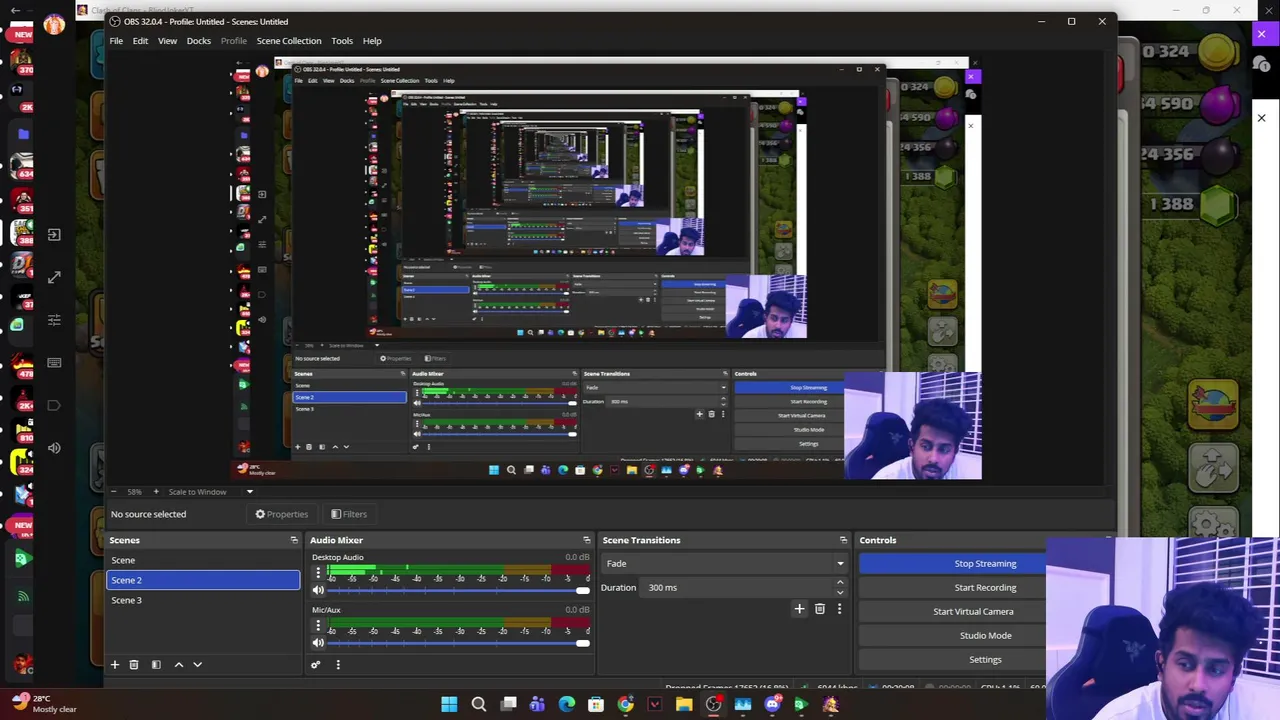Open the Profile menu
The height and width of the screenshot is (720, 1280).
click(233, 41)
